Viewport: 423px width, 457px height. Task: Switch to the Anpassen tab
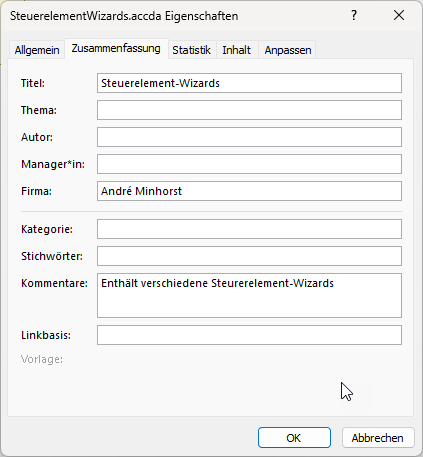[x=288, y=50]
